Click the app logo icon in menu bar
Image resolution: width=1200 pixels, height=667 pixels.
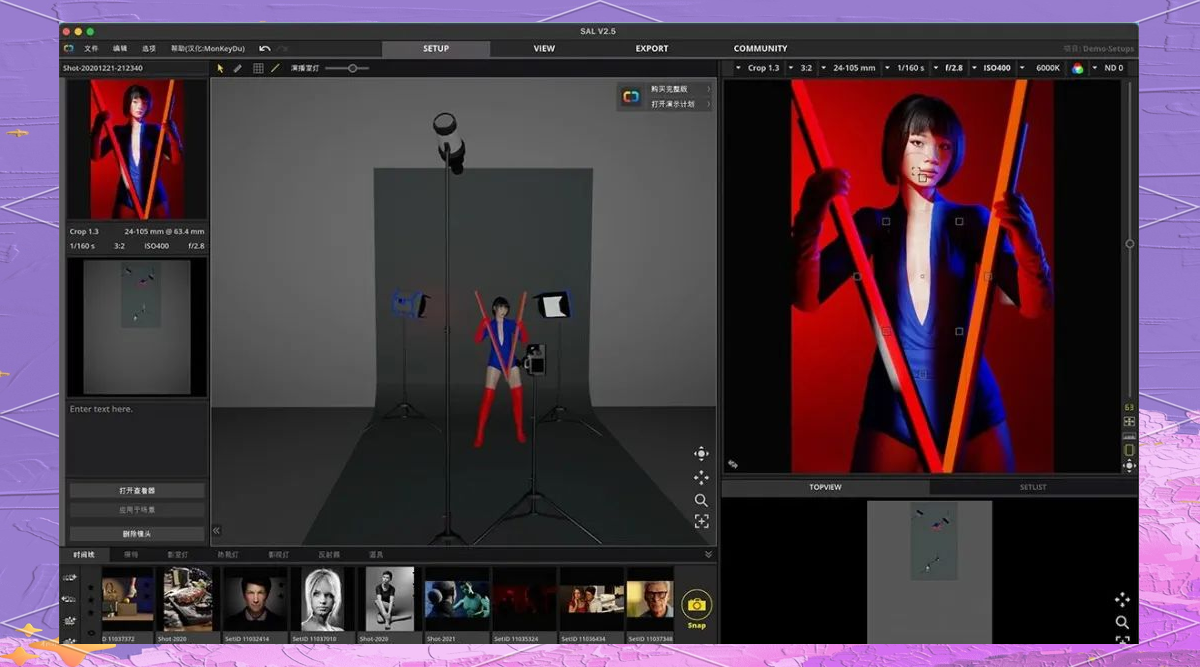click(69, 48)
